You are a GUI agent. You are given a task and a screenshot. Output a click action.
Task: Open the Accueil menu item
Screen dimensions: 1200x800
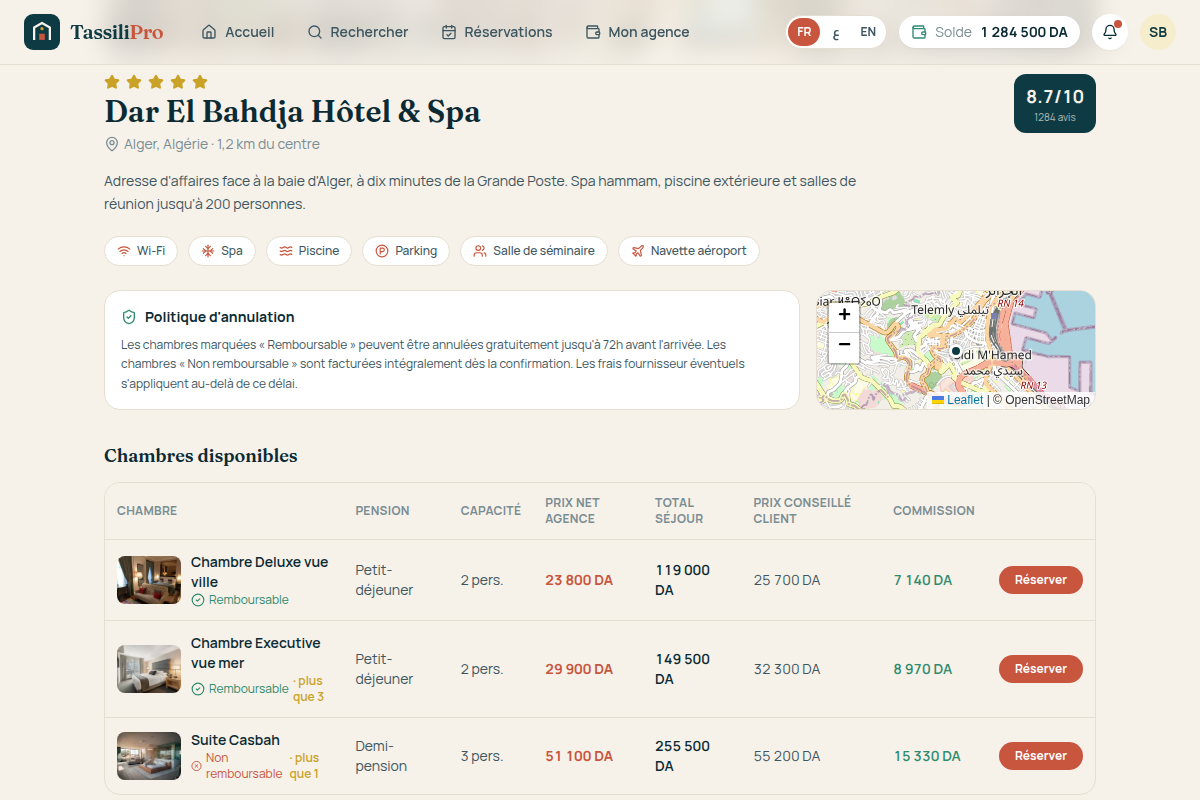click(238, 32)
